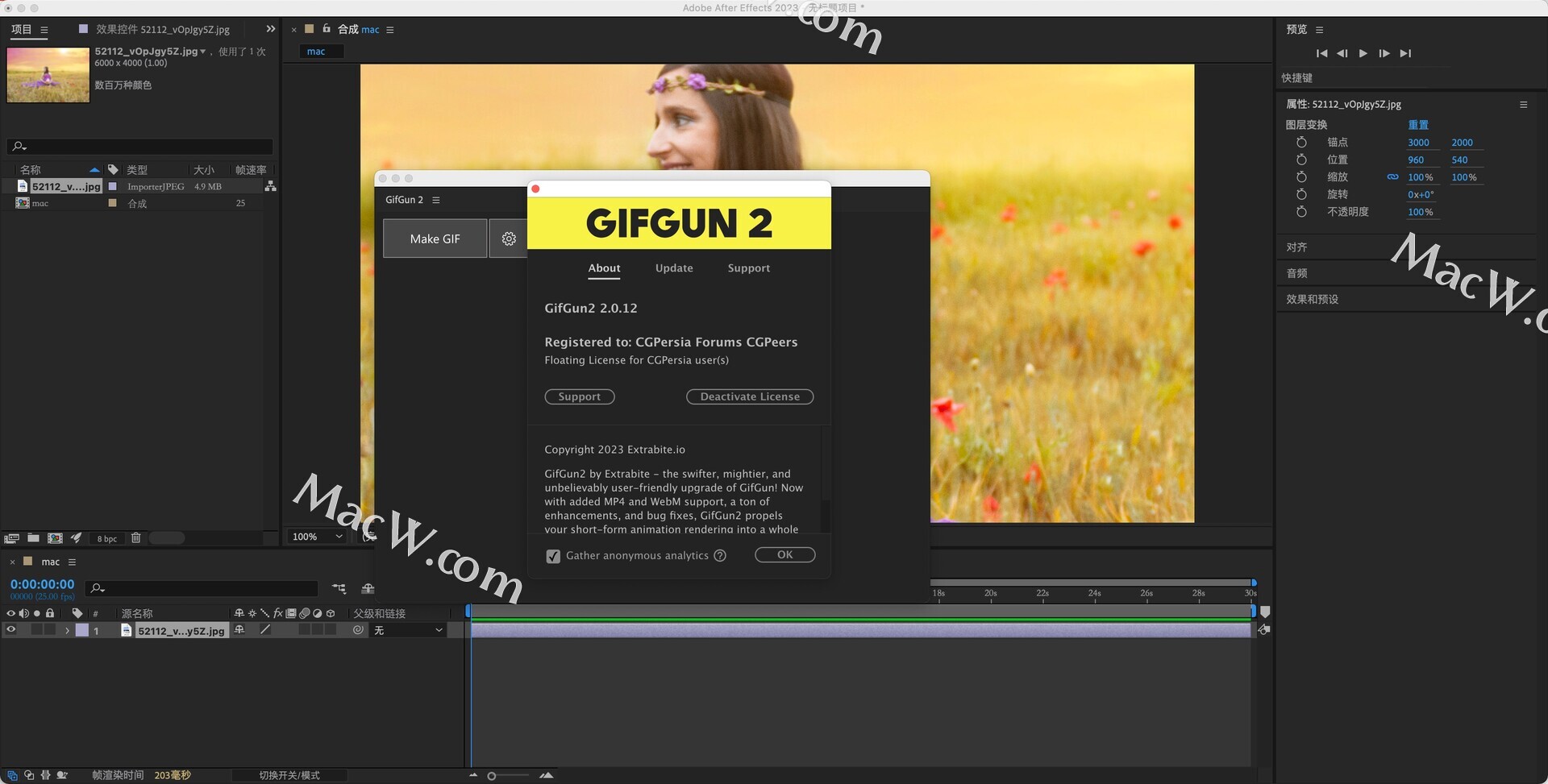Click the 切换开关/模式 toggle button
Screen dimensions: 1548x784
pyautogui.click(x=289, y=775)
